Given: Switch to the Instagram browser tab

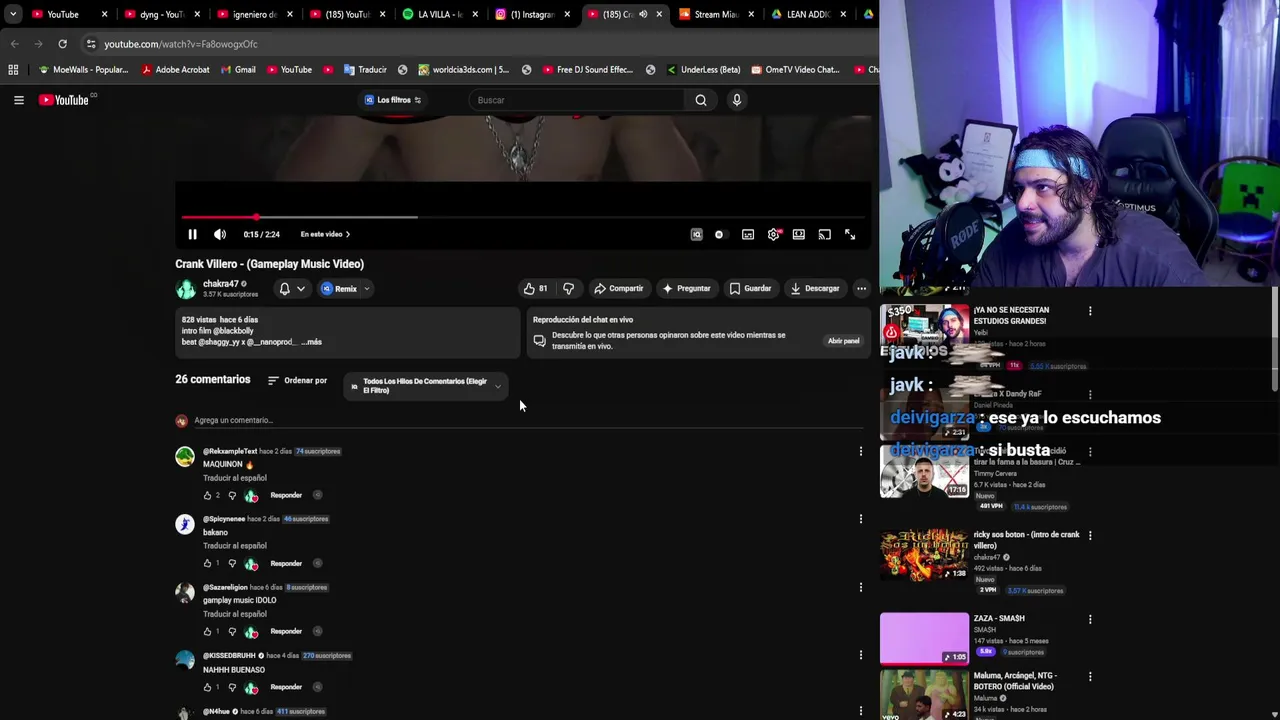Looking at the screenshot, I should pos(533,14).
